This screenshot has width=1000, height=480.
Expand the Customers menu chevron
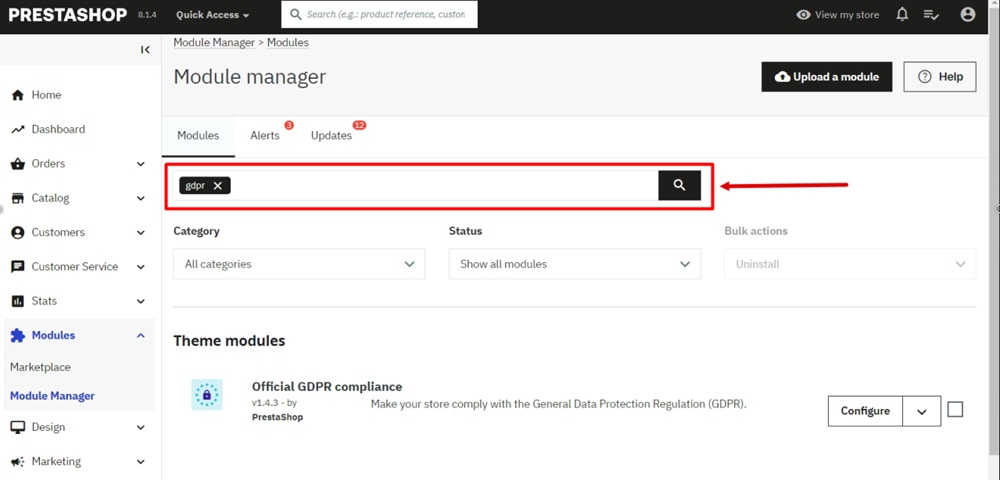pos(141,233)
